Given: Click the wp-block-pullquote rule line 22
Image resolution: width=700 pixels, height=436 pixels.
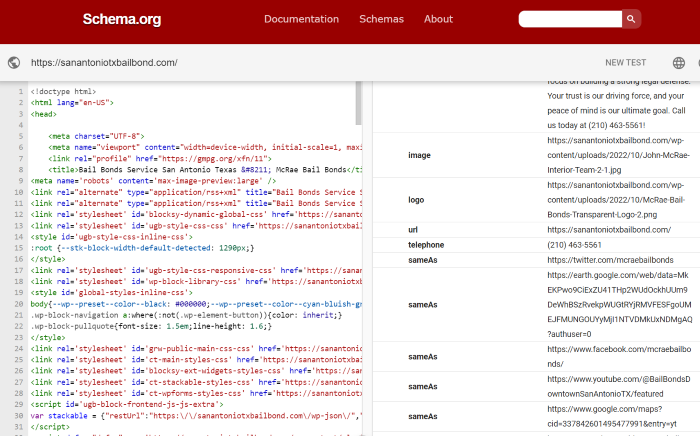Looking at the screenshot, I should (151, 326).
